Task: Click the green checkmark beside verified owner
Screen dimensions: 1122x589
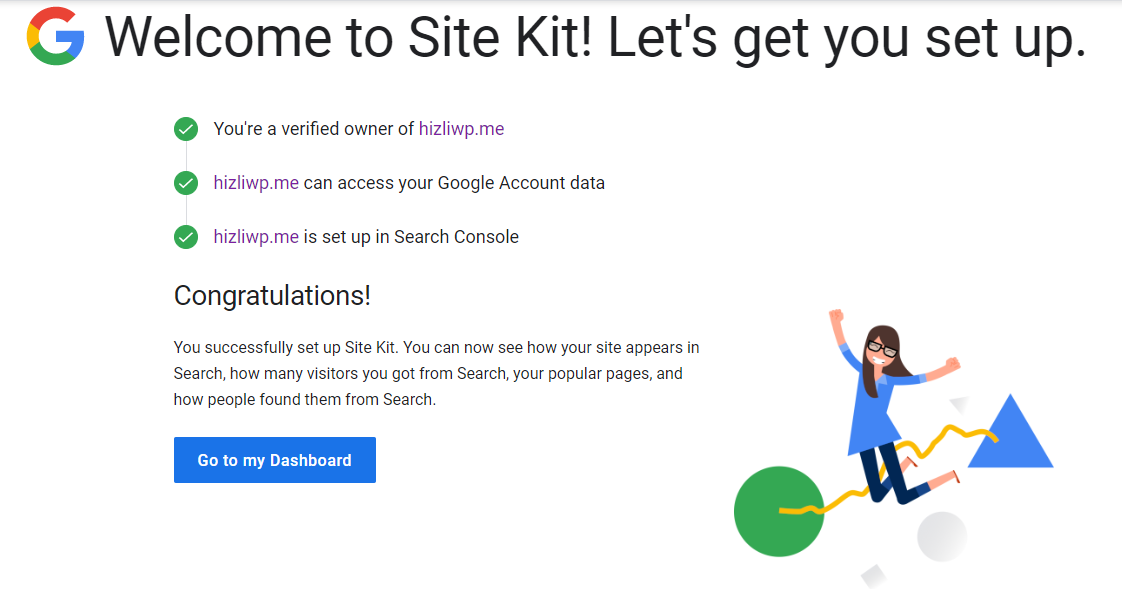Action: click(x=186, y=130)
